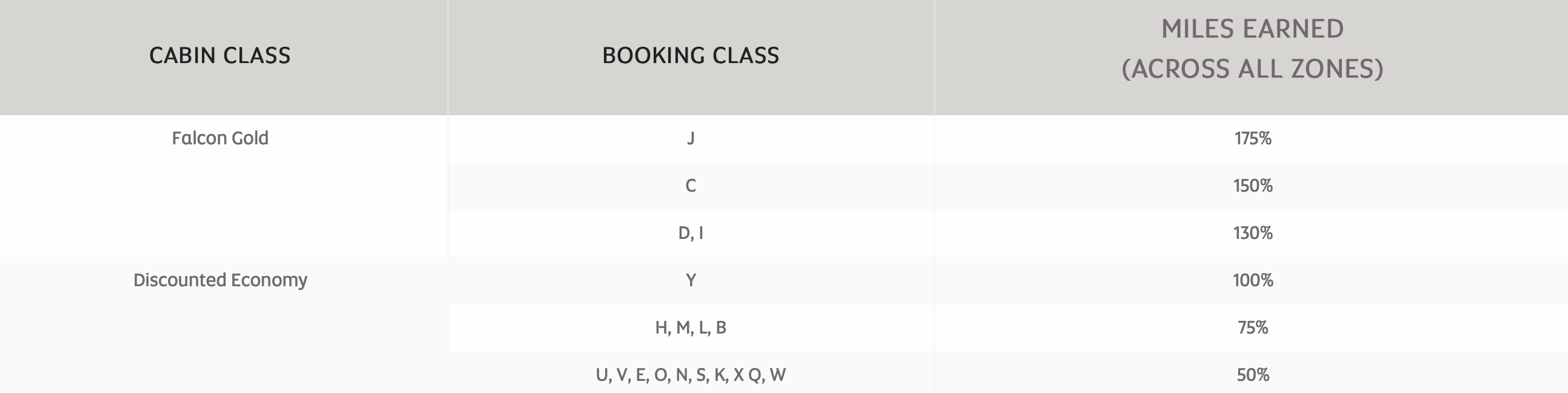Click the X Q, W text in last row
This screenshot has height=393, width=1568.
pyautogui.click(x=760, y=375)
